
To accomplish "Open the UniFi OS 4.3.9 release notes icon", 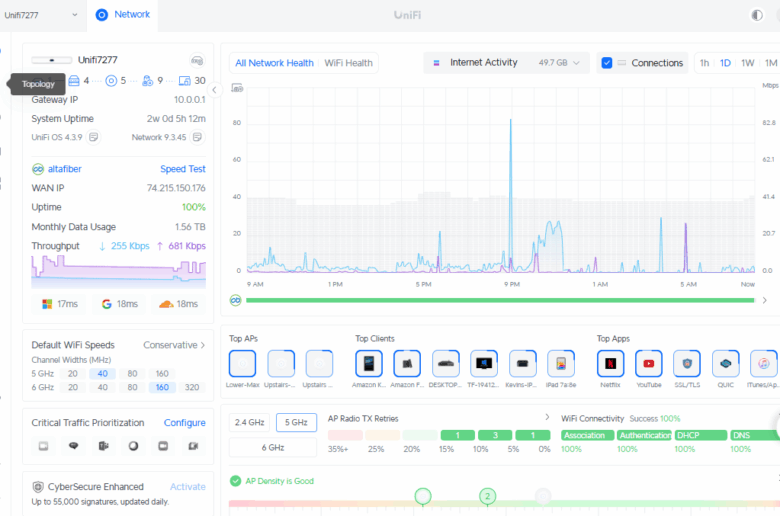I will point(93,137).
